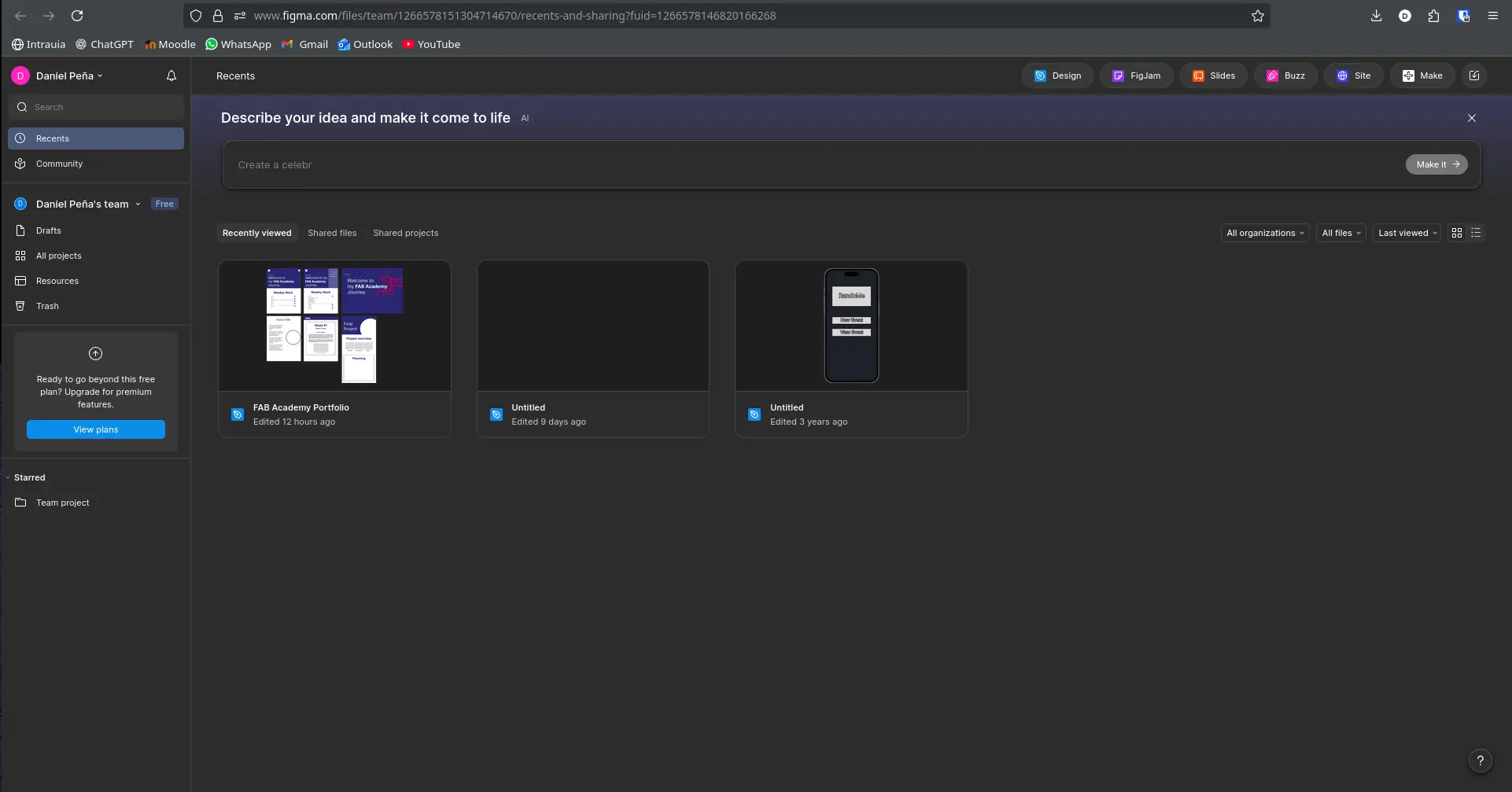Screen dimensions: 1512x792
Task: Open a new FigJam board
Action: click(1136, 76)
